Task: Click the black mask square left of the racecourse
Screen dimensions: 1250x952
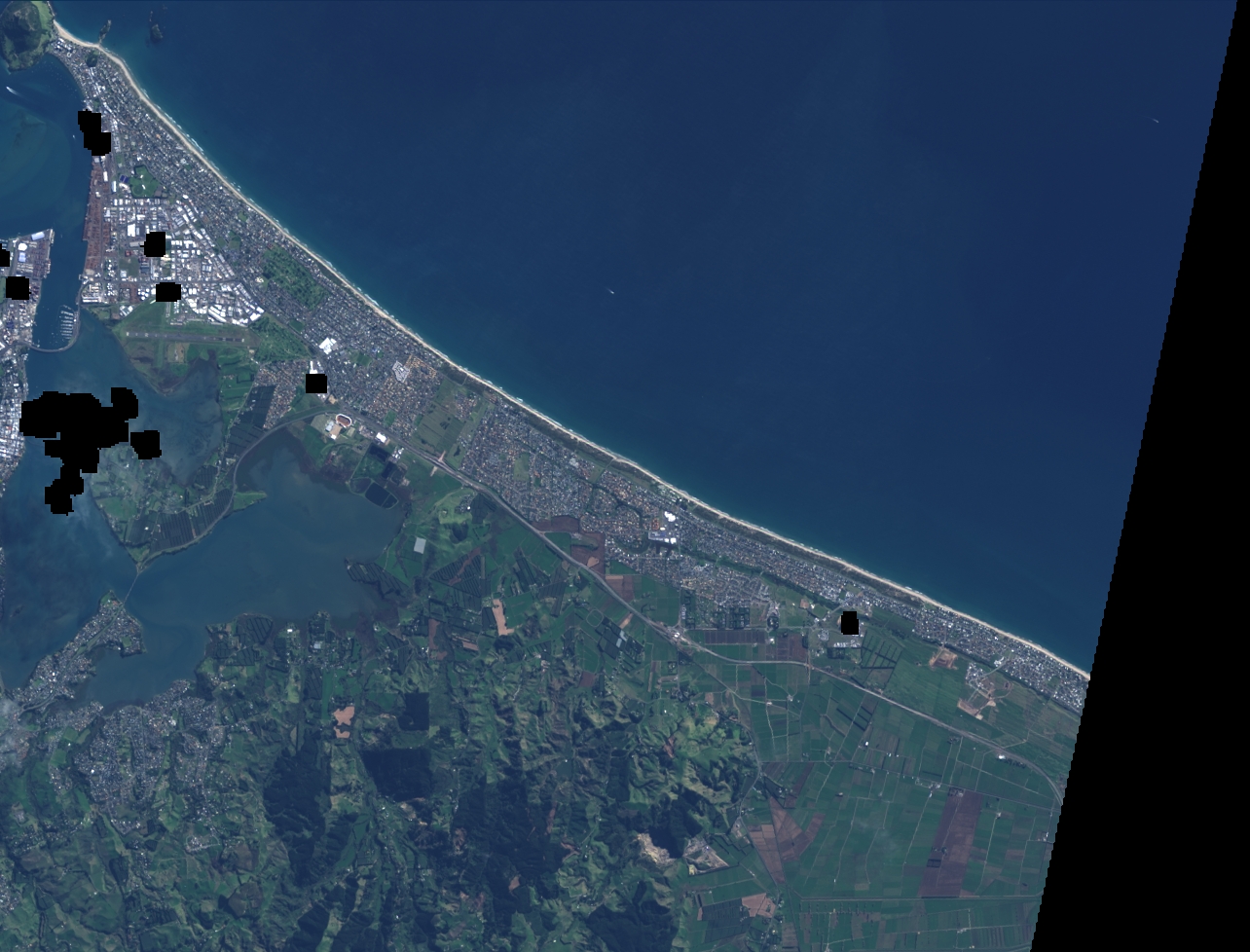Action: [315, 384]
